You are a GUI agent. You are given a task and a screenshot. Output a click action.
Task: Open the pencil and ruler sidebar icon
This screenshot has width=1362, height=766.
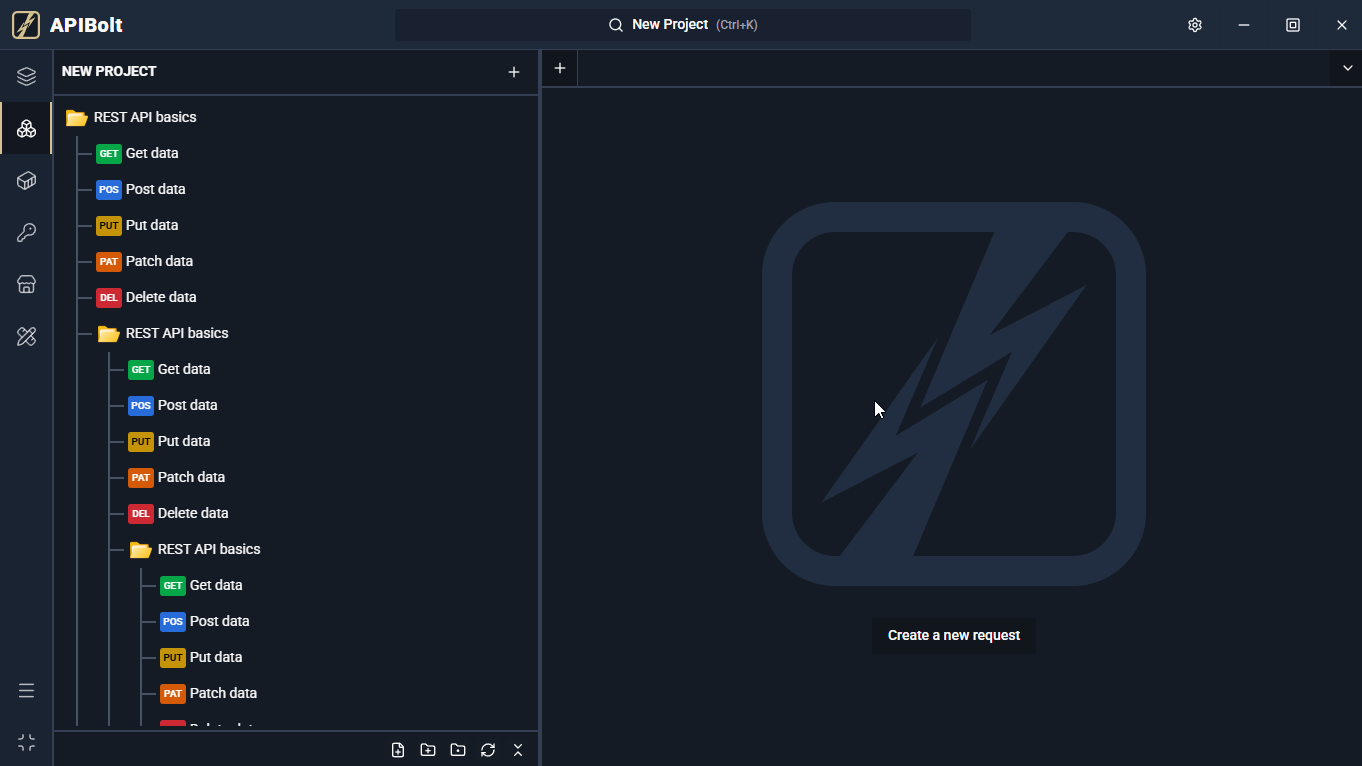tap(27, 336)
